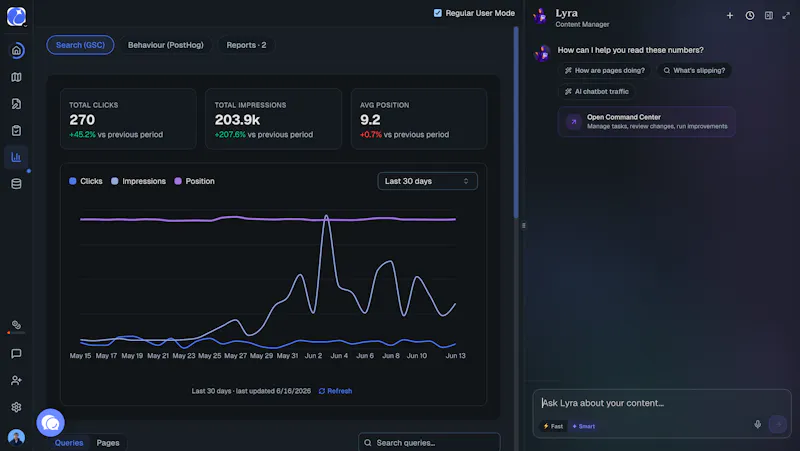Click the Content Manager subtitle
The height and width of the screenshot is (451, 800).
point(582,24)
